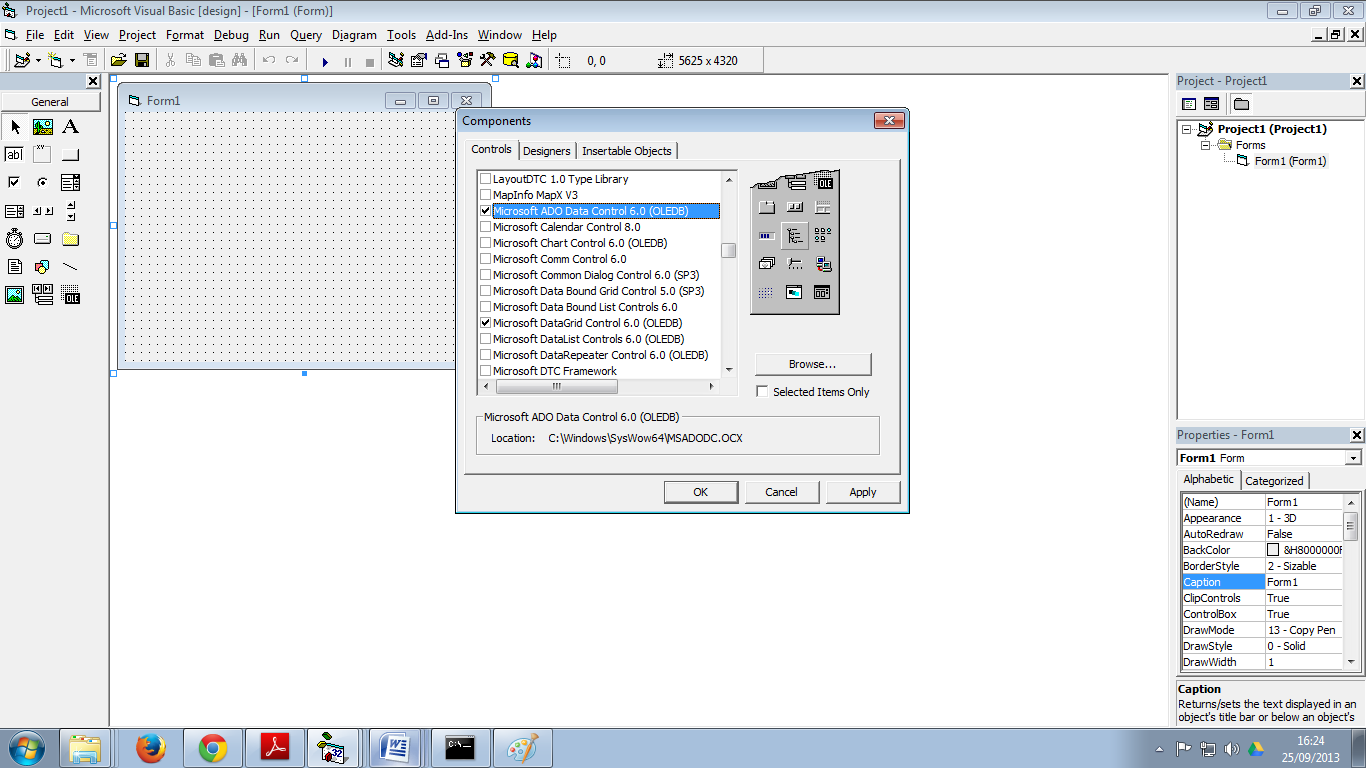This screenshot has height=768, width=1366.
Task: Open the Data View Window toolbar icon
Action: click(x=511, y=61)
